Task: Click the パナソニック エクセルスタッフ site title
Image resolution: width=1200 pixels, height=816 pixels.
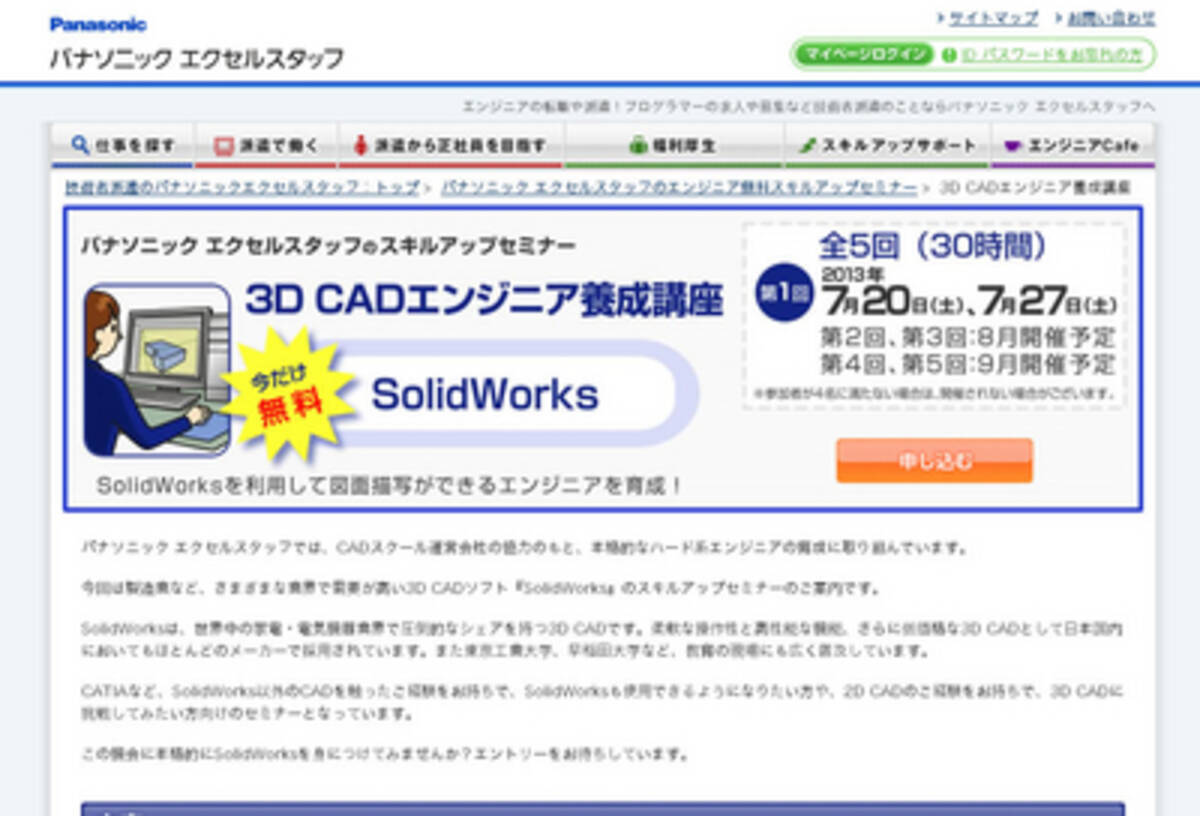Action: point(197,58)
